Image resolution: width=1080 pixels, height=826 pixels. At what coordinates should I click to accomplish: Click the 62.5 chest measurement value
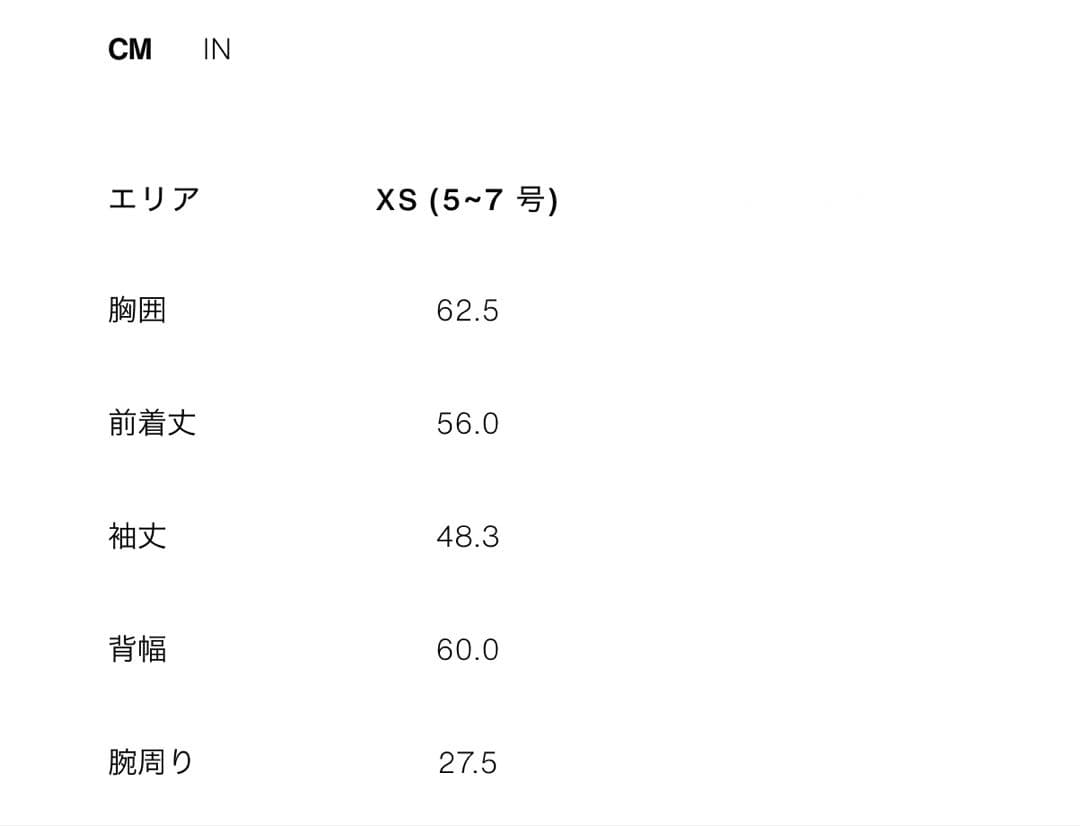tap(467, 310)
